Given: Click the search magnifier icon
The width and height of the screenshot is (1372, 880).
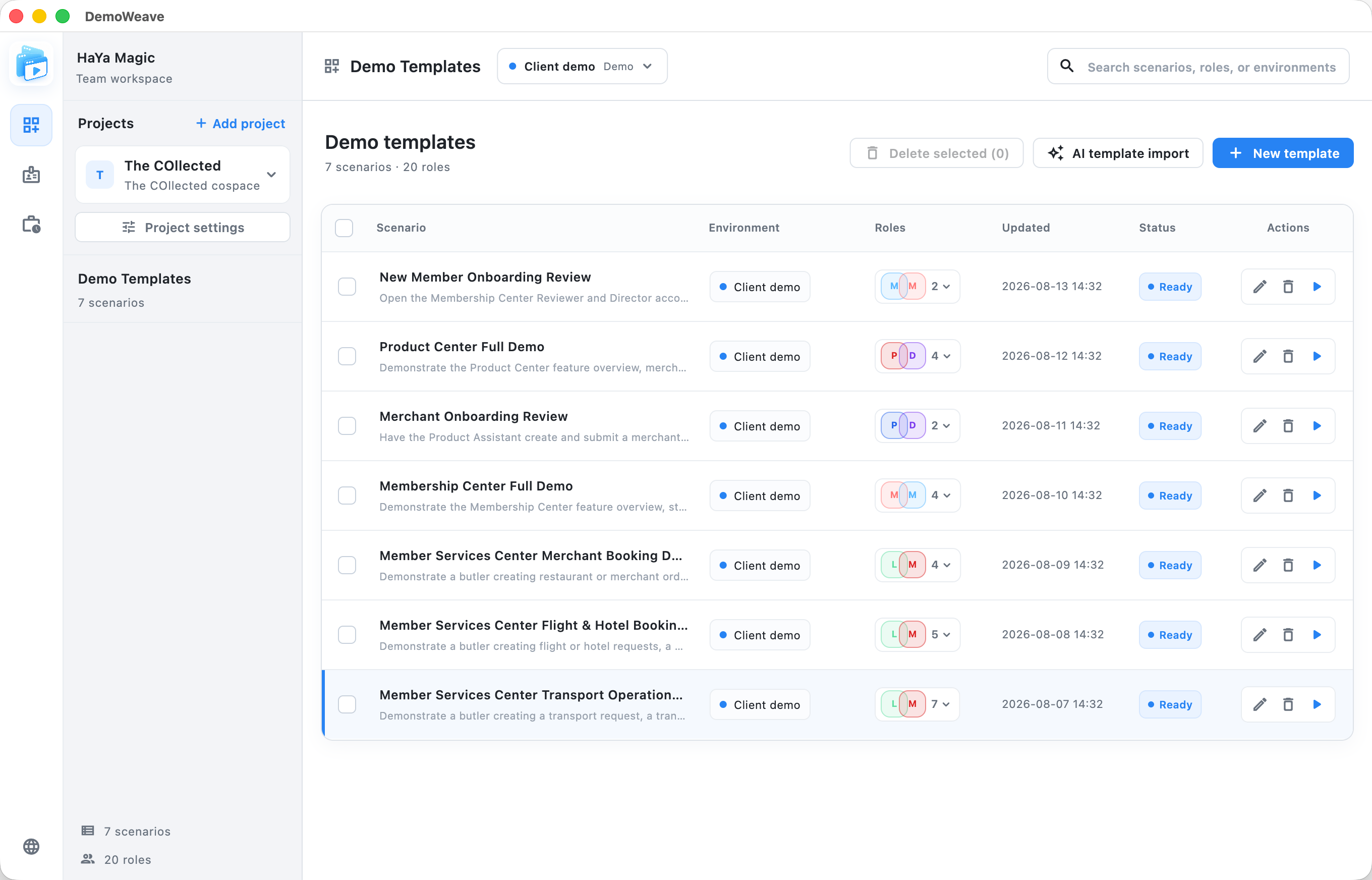Looking at the screenshot, I should (1066, 66).
